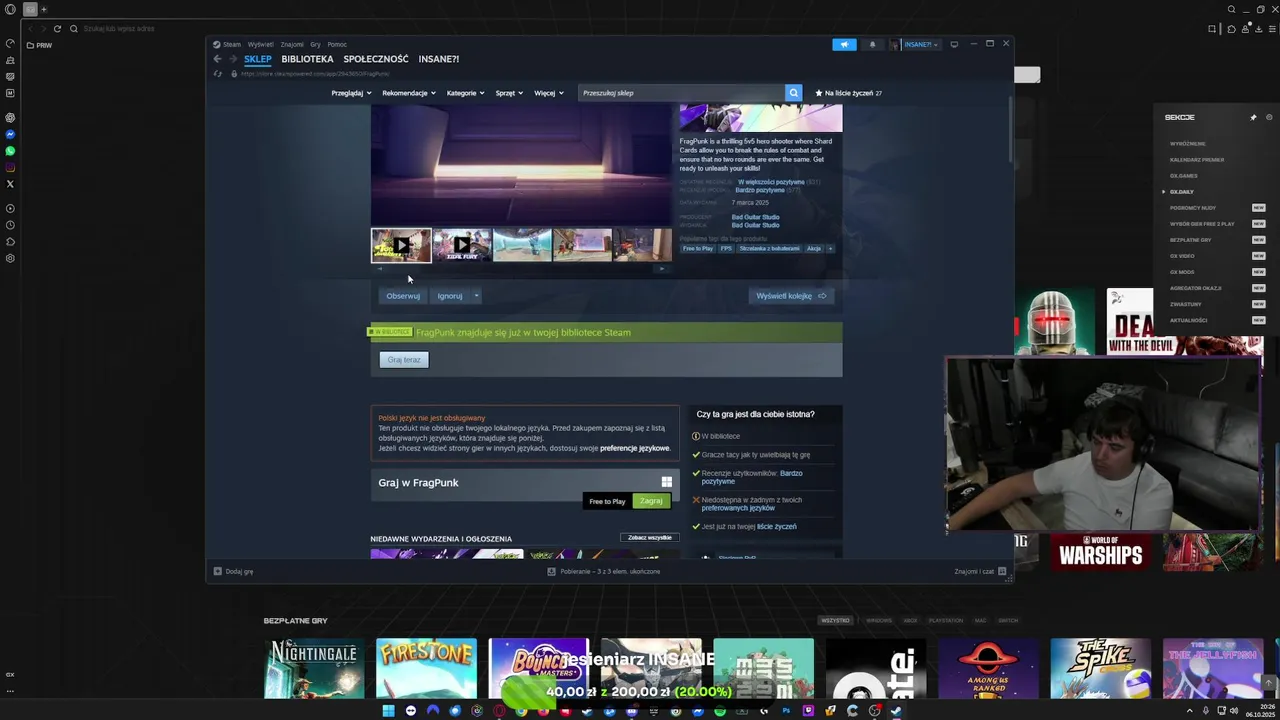Open Znajomi menu

292,44
